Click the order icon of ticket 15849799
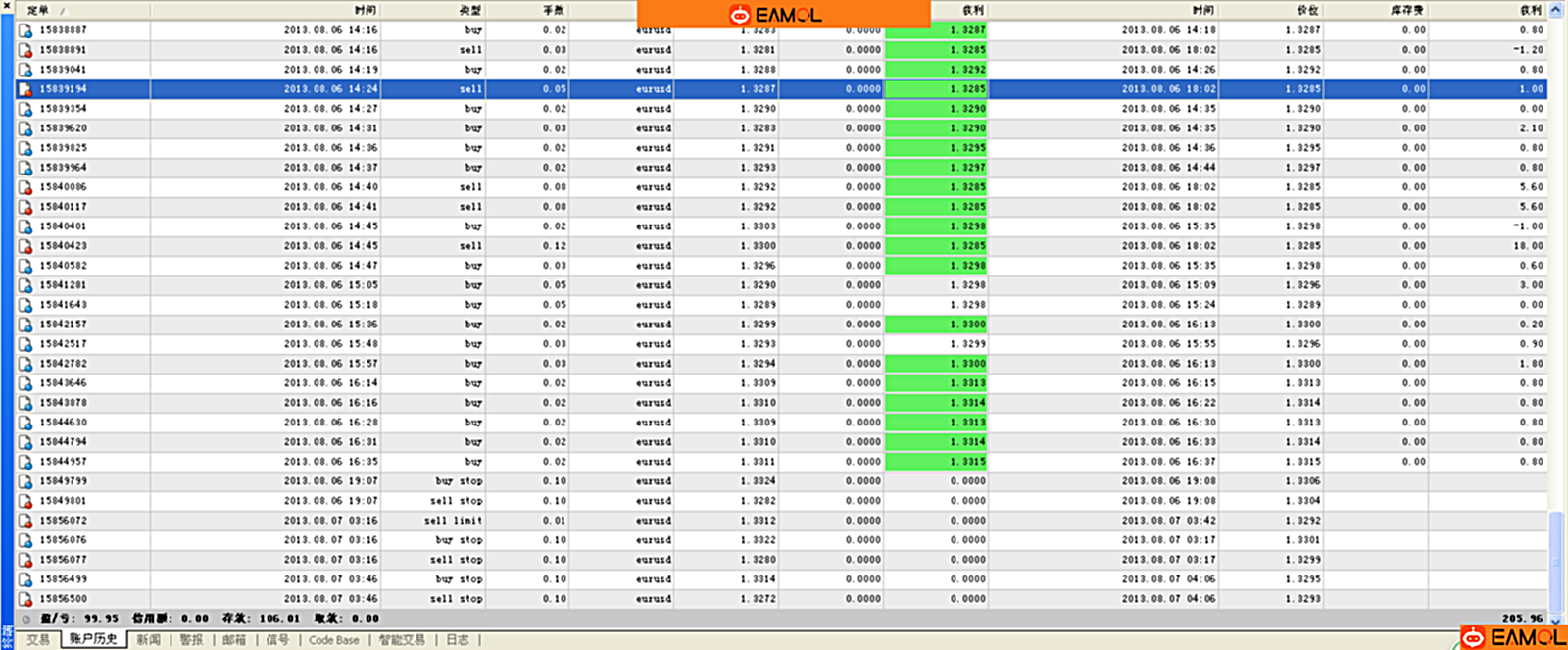 pyautogui.click(x=25, y=481)
